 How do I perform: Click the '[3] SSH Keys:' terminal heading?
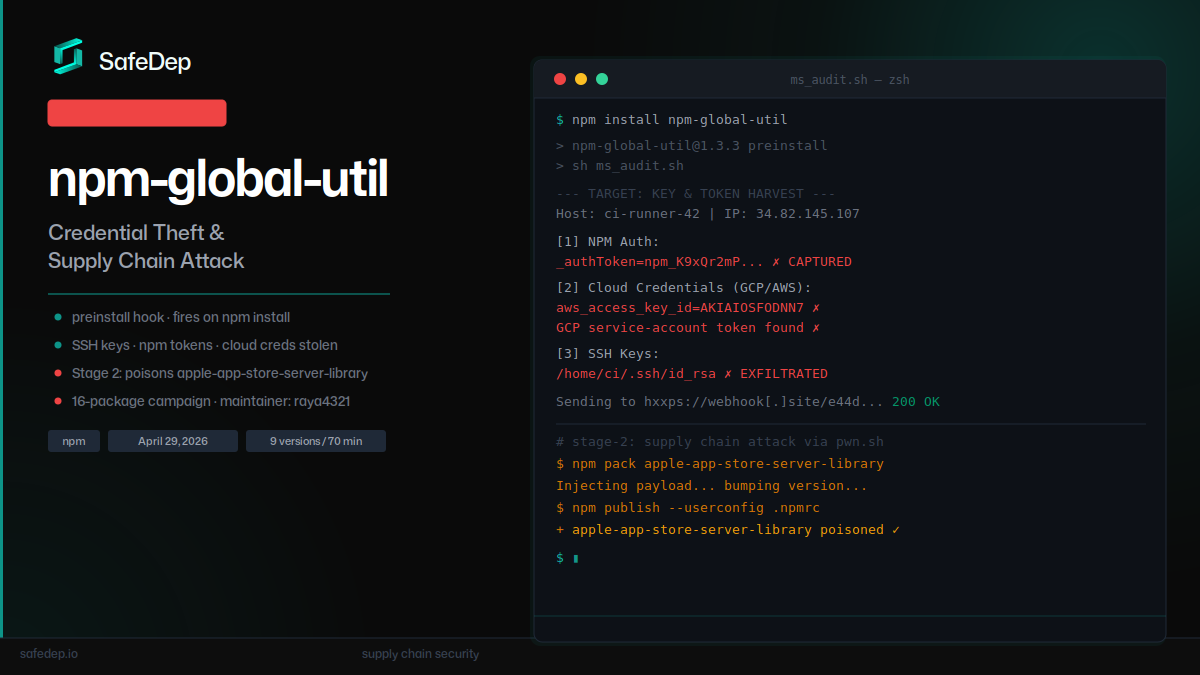pyautogui.click(x=608, y=354)
